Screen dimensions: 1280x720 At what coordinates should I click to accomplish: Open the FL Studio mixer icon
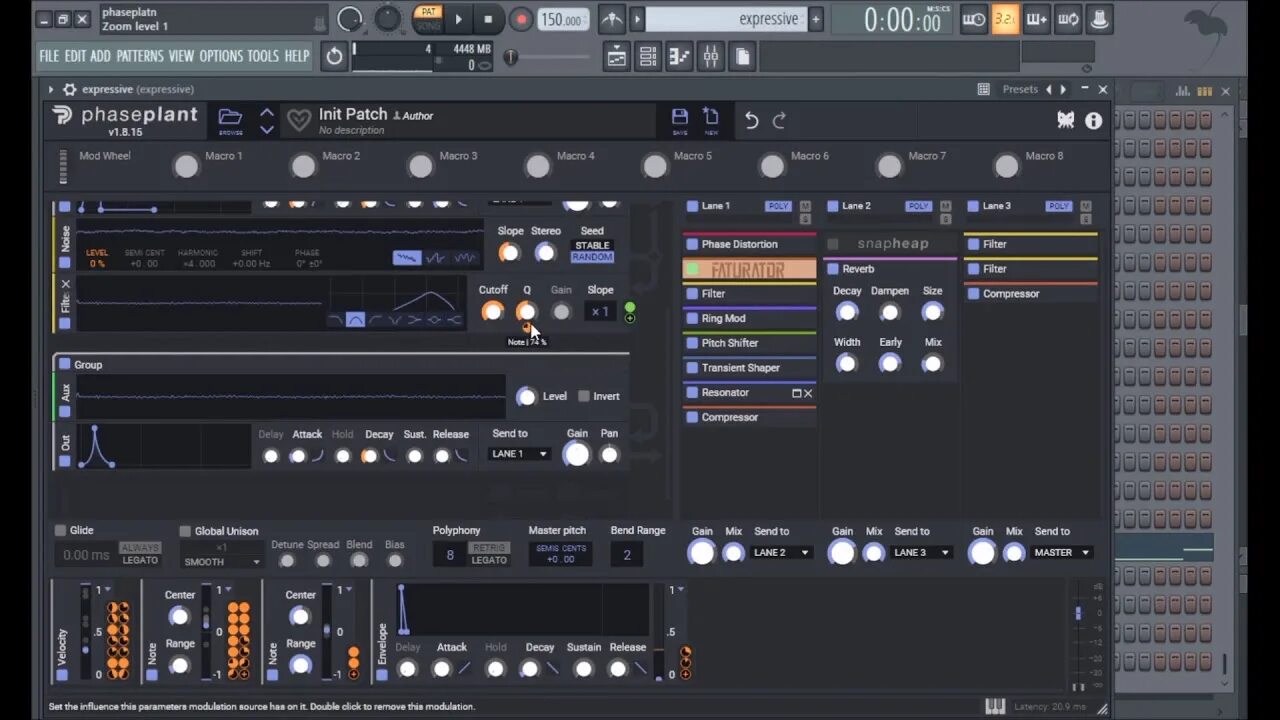(x=711, y=57)
